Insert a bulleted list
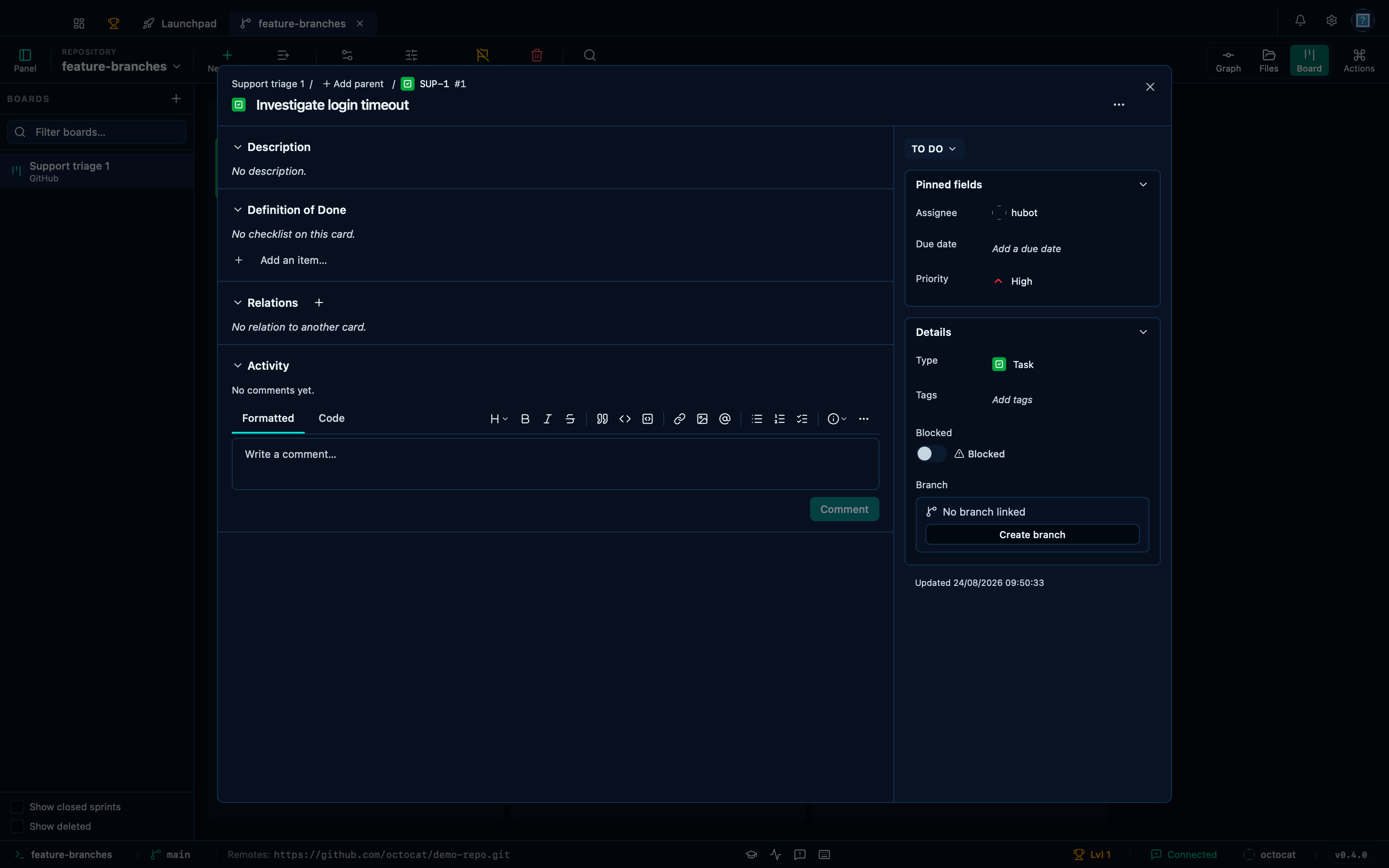Screen dimensions: 1389x868 point(757,419)
